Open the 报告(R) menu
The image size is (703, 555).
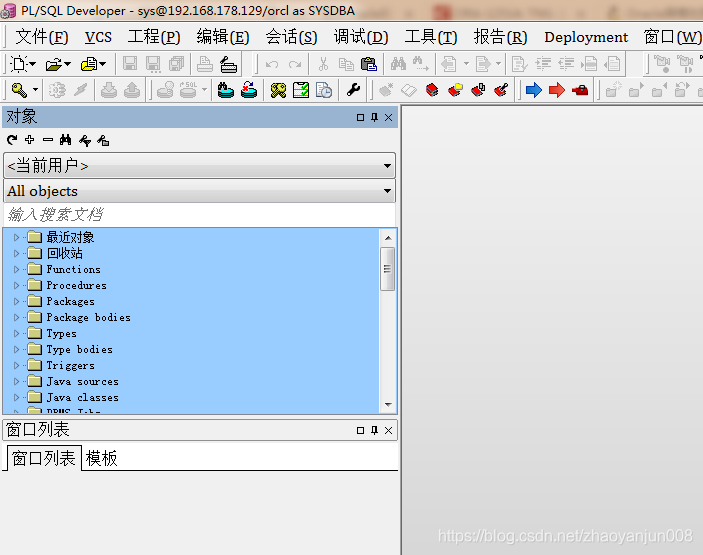coord(500,37)
